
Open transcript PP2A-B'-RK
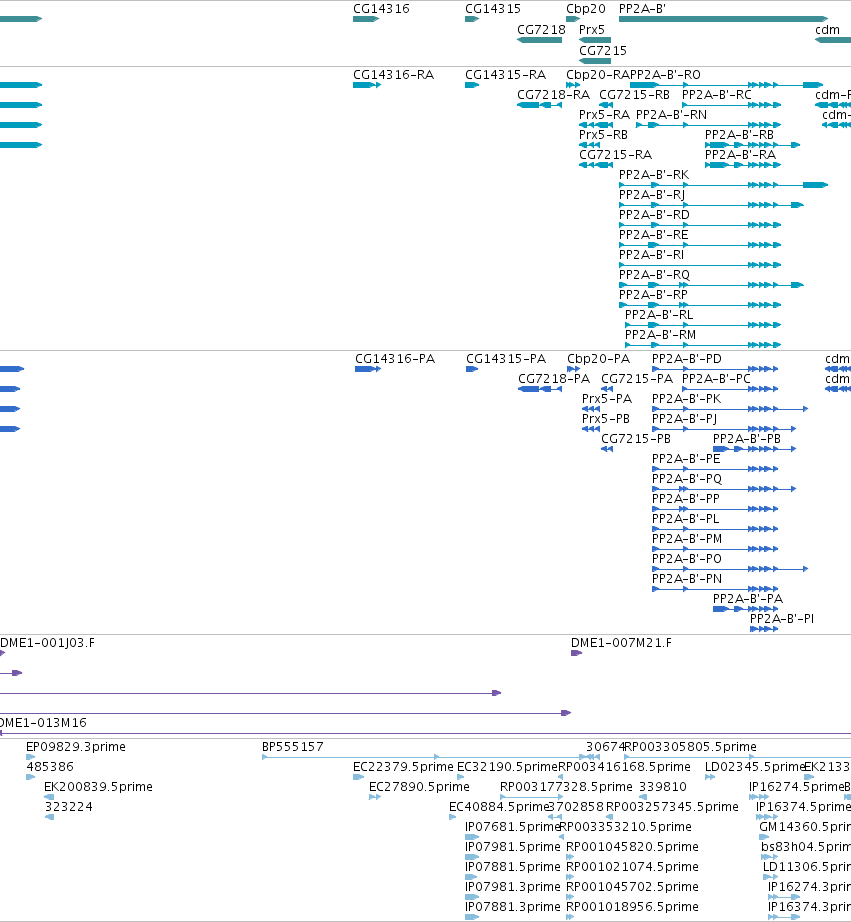coord(654,175)
